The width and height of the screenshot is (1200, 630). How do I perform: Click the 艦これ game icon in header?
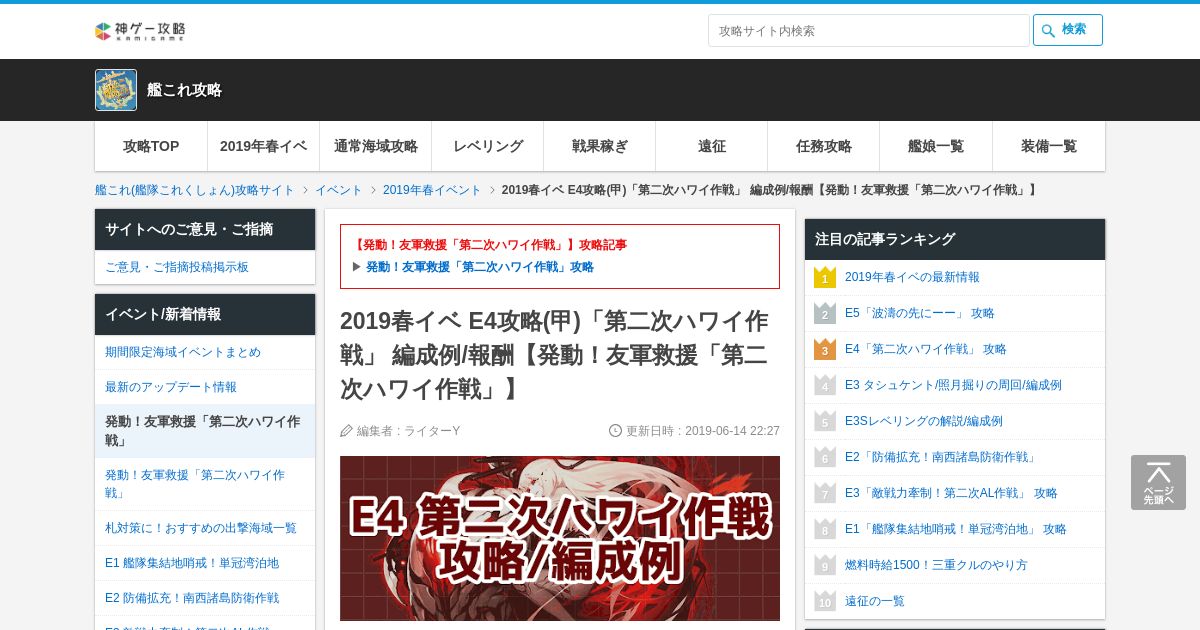coord(116,90)
